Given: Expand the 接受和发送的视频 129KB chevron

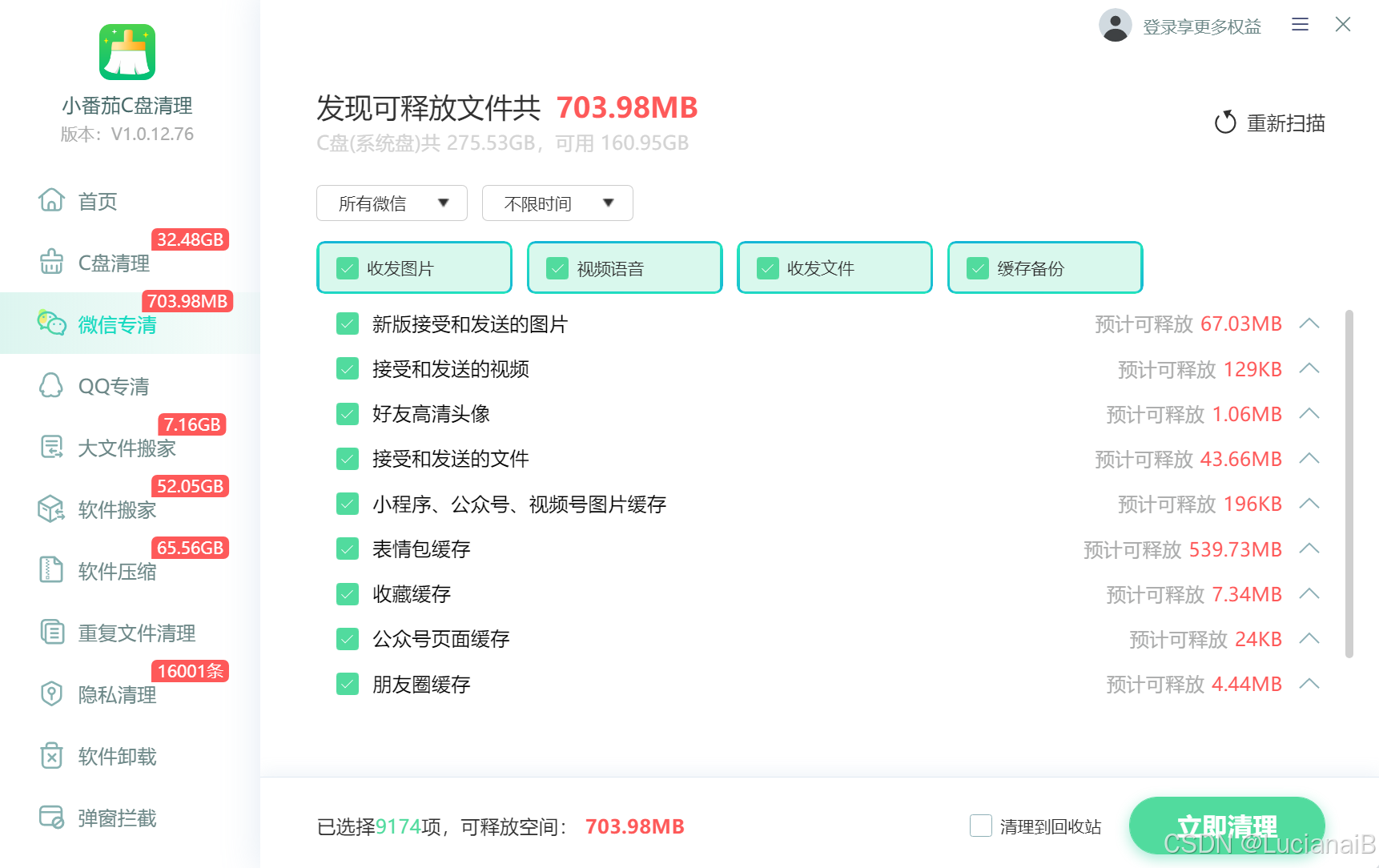Looking at the screenshot, I should coord(1309,368).
